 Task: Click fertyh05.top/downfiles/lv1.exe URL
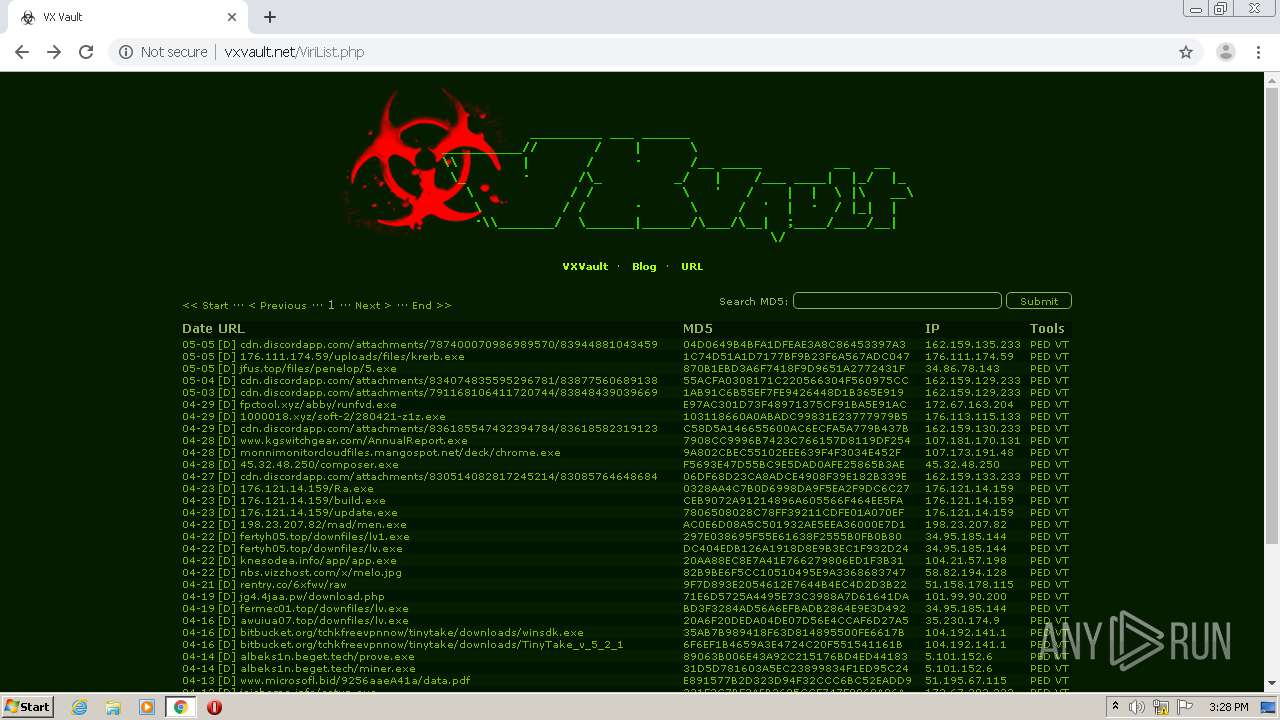click(324, 537)
